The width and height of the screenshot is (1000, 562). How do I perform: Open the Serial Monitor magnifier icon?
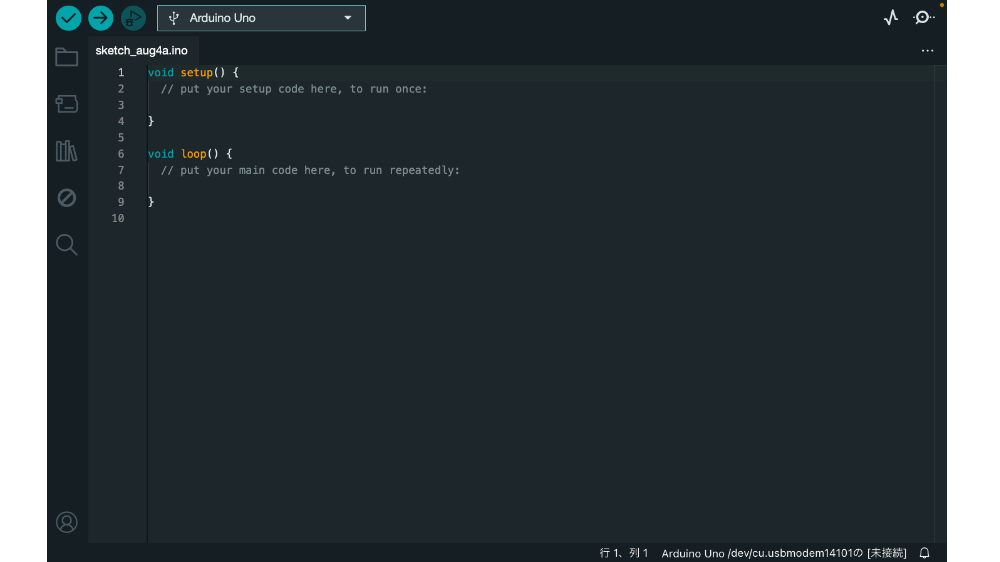tap(923, 18)
